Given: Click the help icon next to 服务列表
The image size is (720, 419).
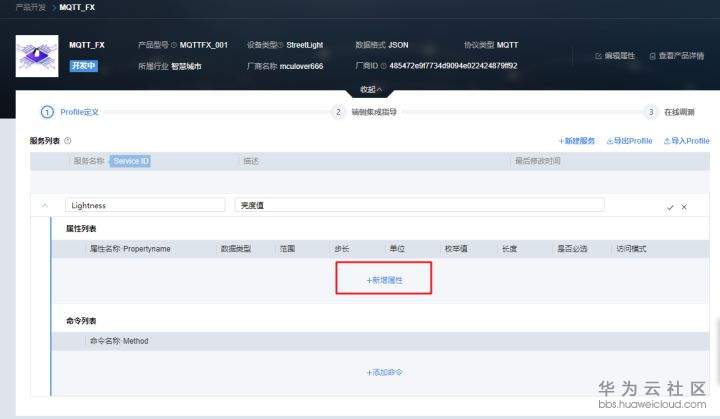Looking at the screenshot, I should point(68,141).
